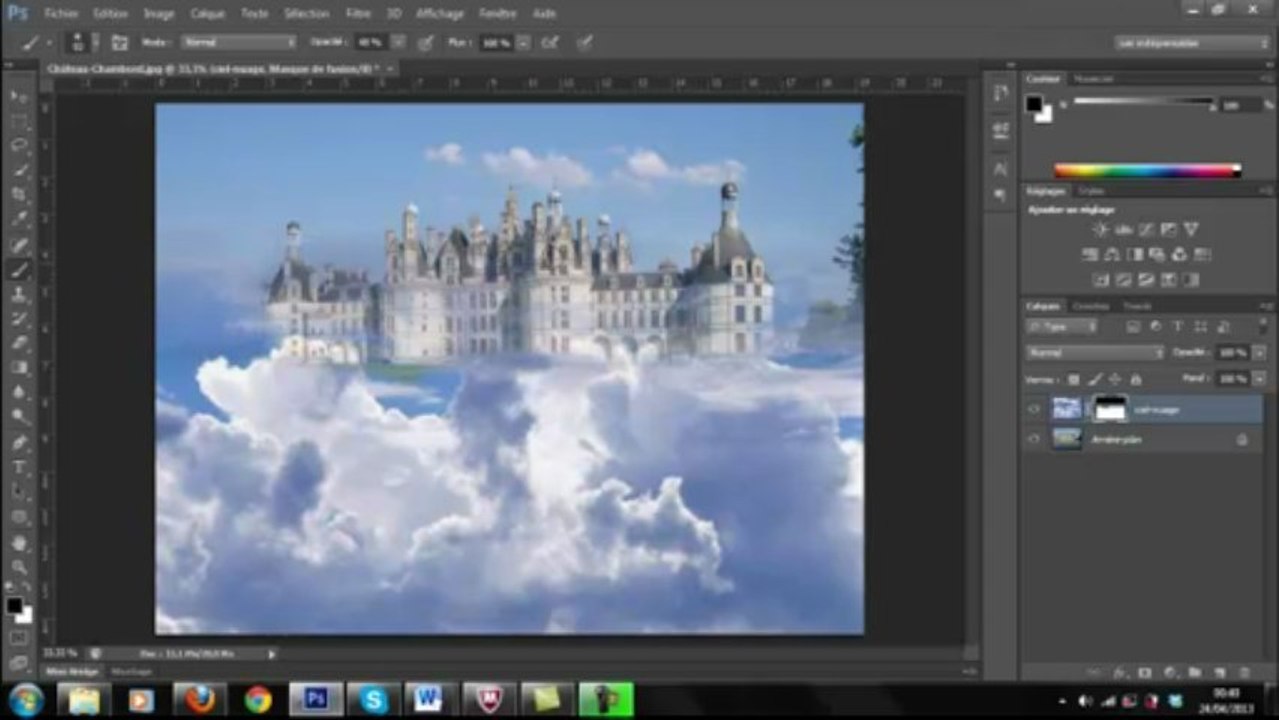Select the Brush tool in the toolbox
Screen dimensions: 1279x720
pyautogui.click(x=19, y=270)
